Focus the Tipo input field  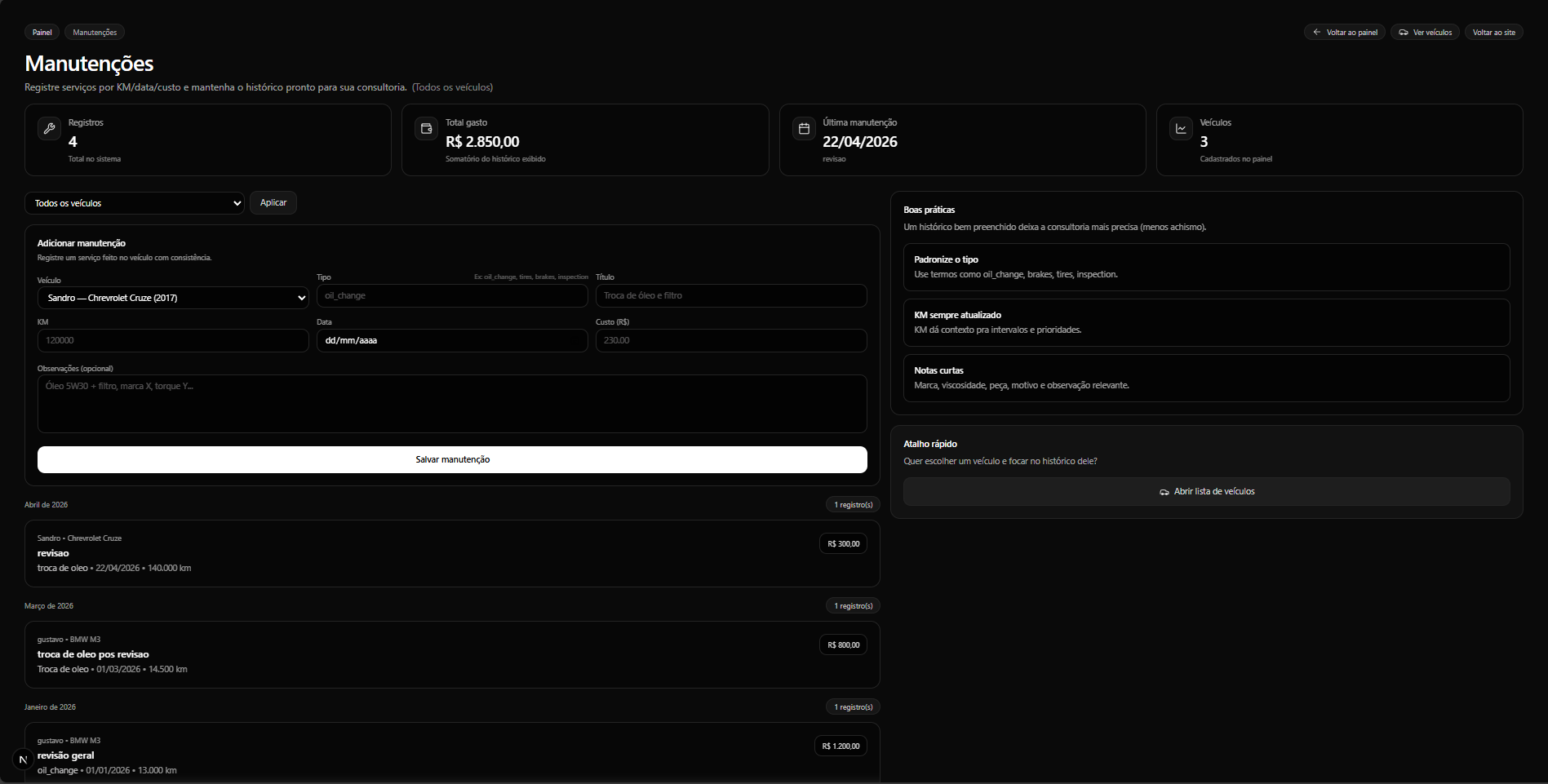click(x=452, y=295)
